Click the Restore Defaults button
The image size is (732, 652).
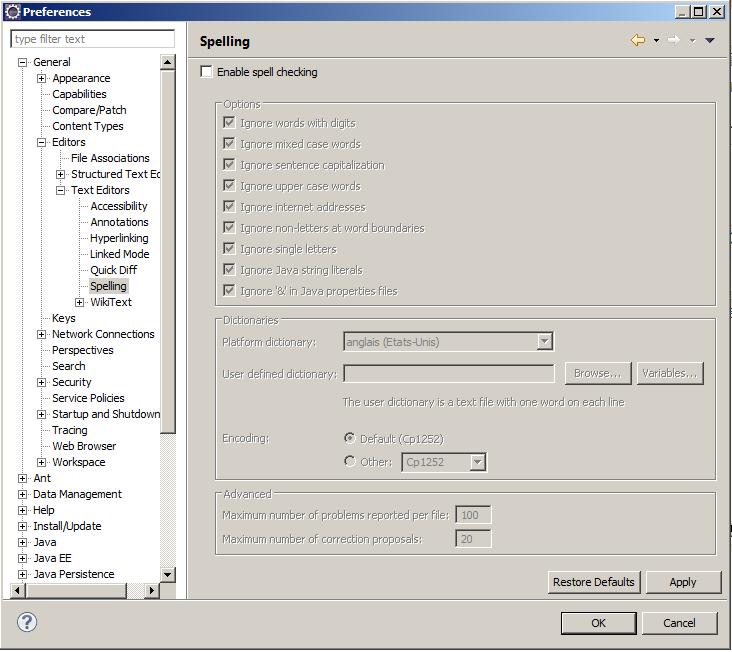(x=593, y=582)
